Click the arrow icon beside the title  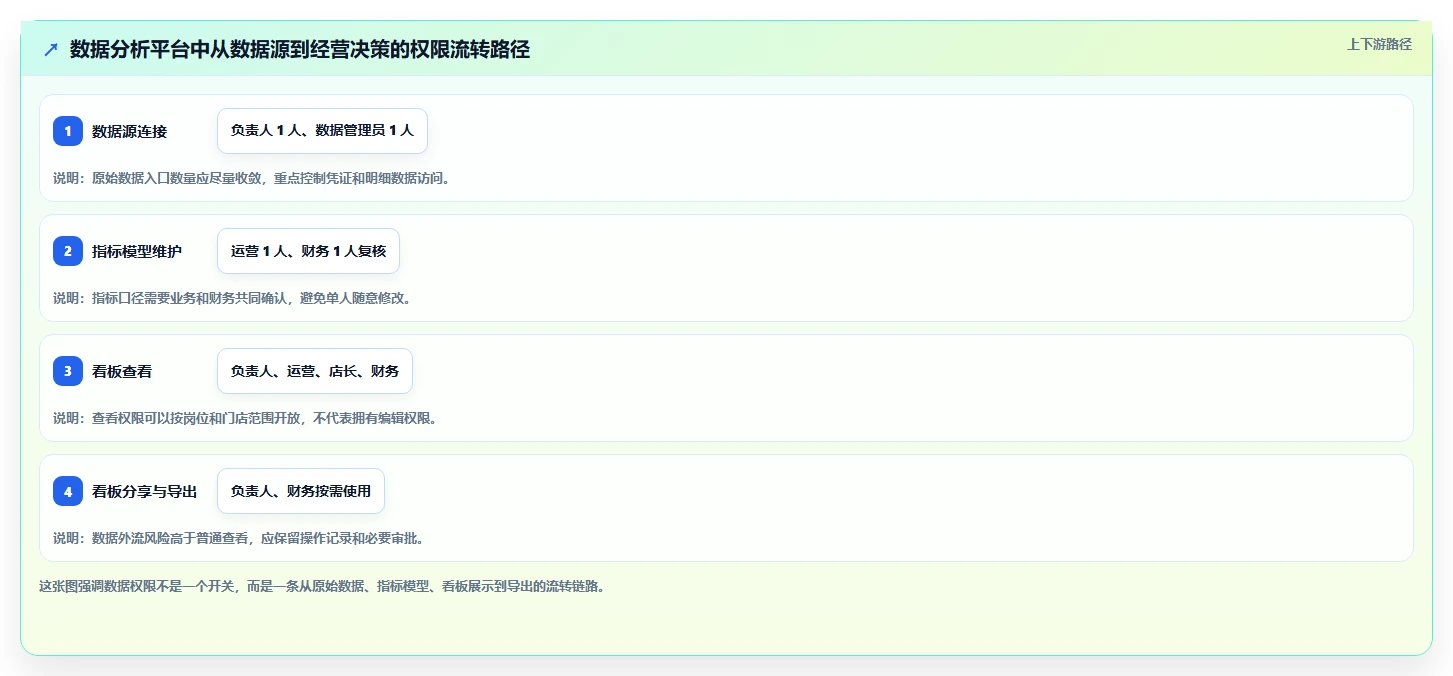[x=51, y=50]
